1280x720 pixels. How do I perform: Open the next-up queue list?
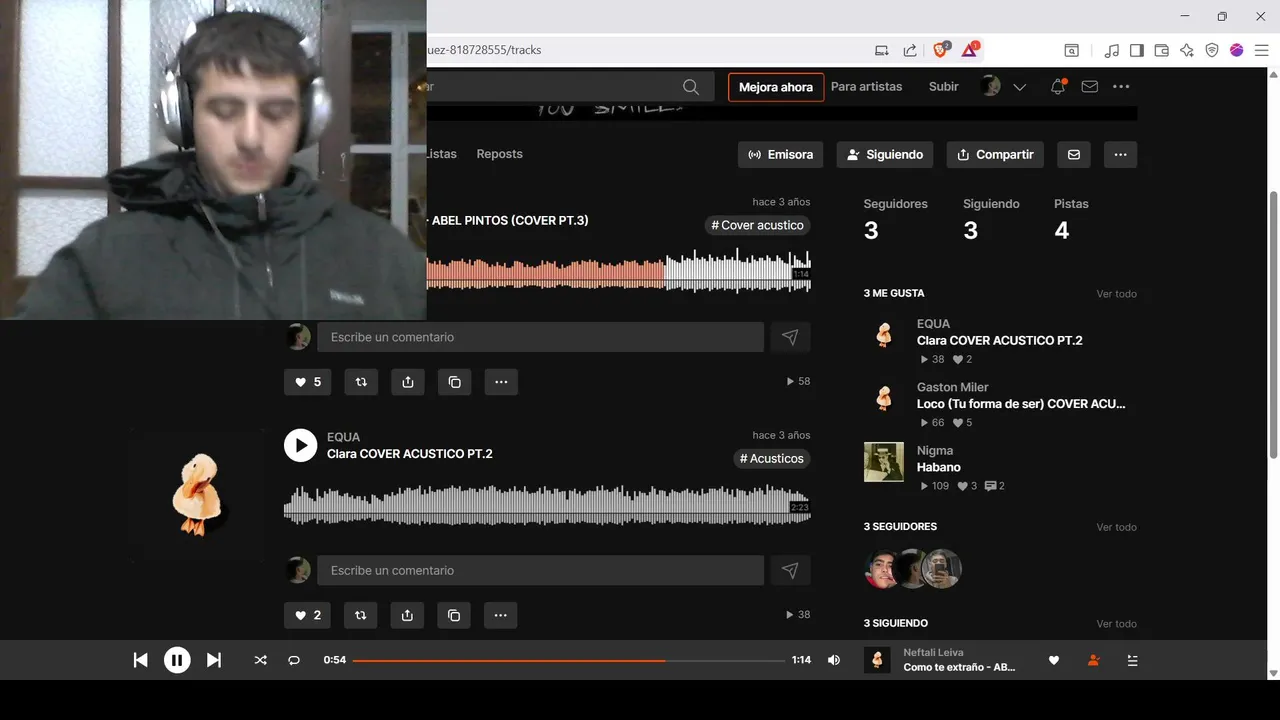tap(1132, 660)
